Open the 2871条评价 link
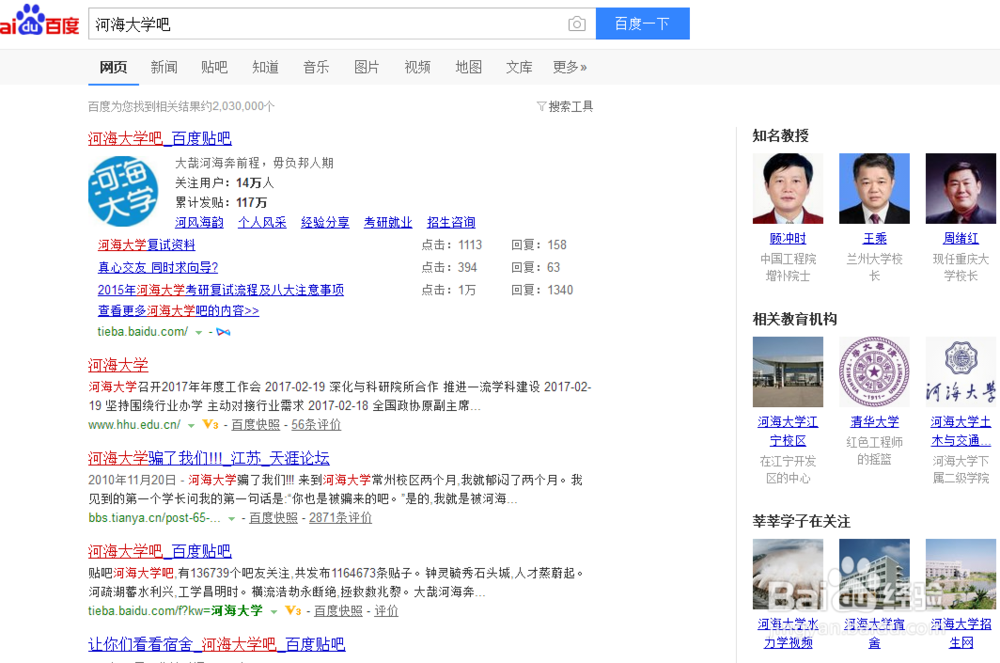The height and width of the screenshot is (663, 1000). [341, 518]
